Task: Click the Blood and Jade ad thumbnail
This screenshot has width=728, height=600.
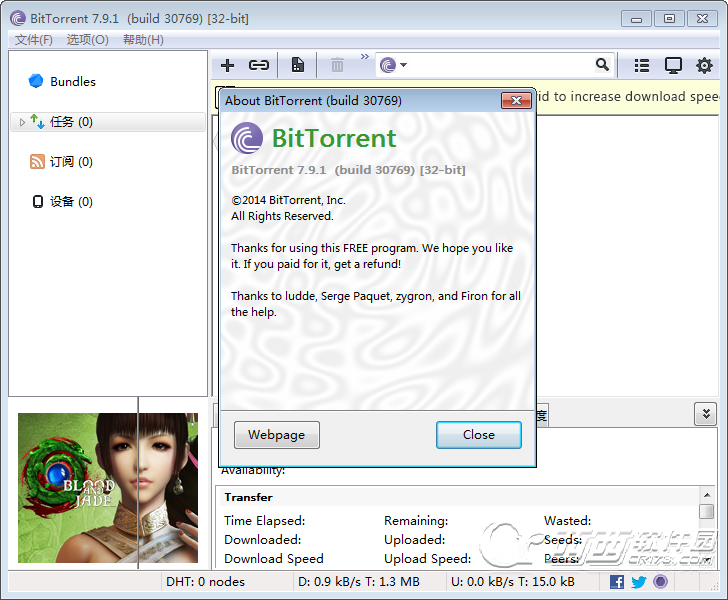Action: (x=108, y=488)
